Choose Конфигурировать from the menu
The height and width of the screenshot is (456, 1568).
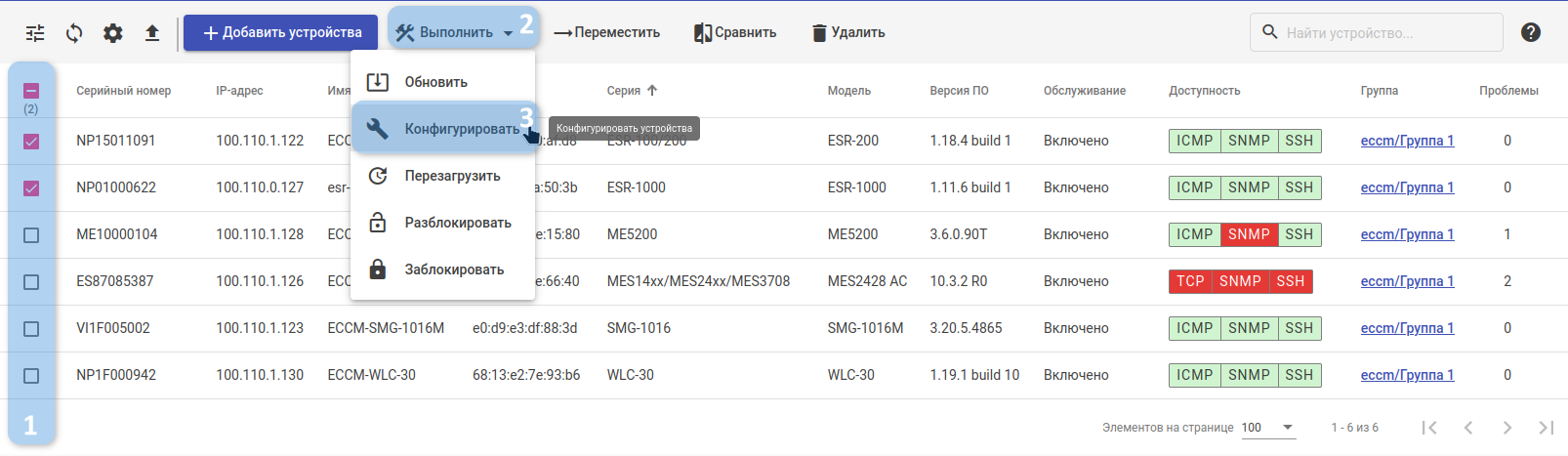pyautogui.click(x=461, y=129)
